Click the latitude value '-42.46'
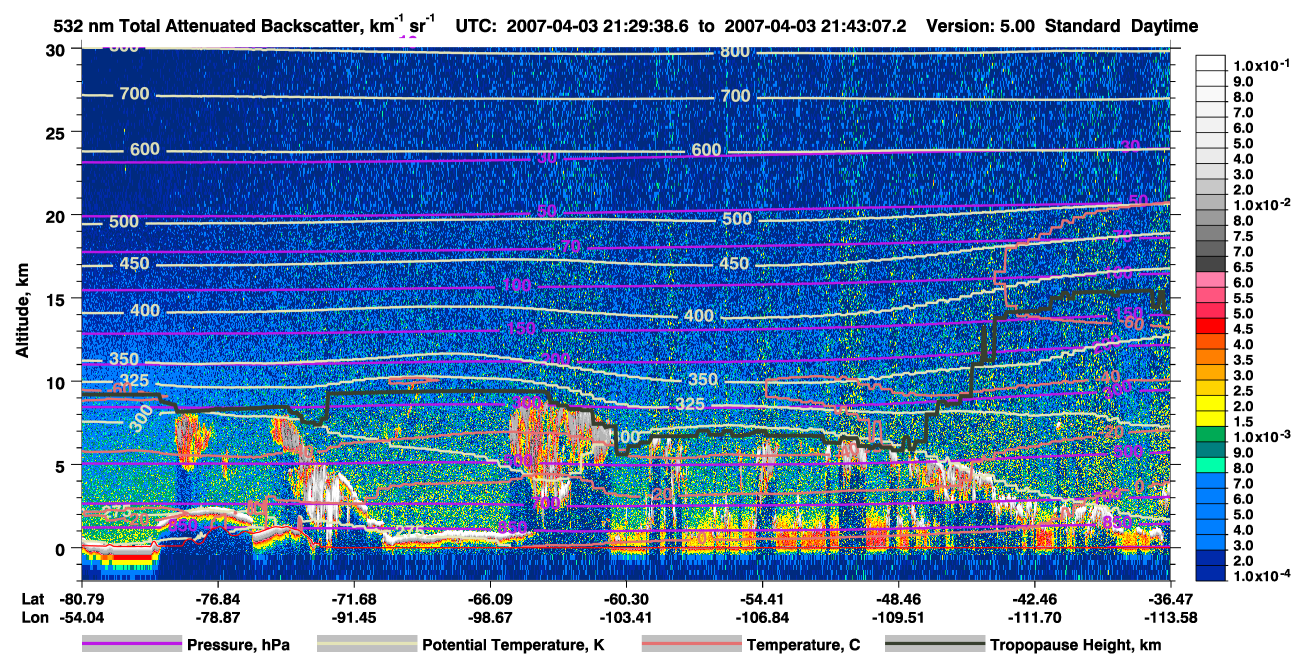The width and height of the screenshot is (1300, 667). pyautogui.click(x=1035, y=600)
